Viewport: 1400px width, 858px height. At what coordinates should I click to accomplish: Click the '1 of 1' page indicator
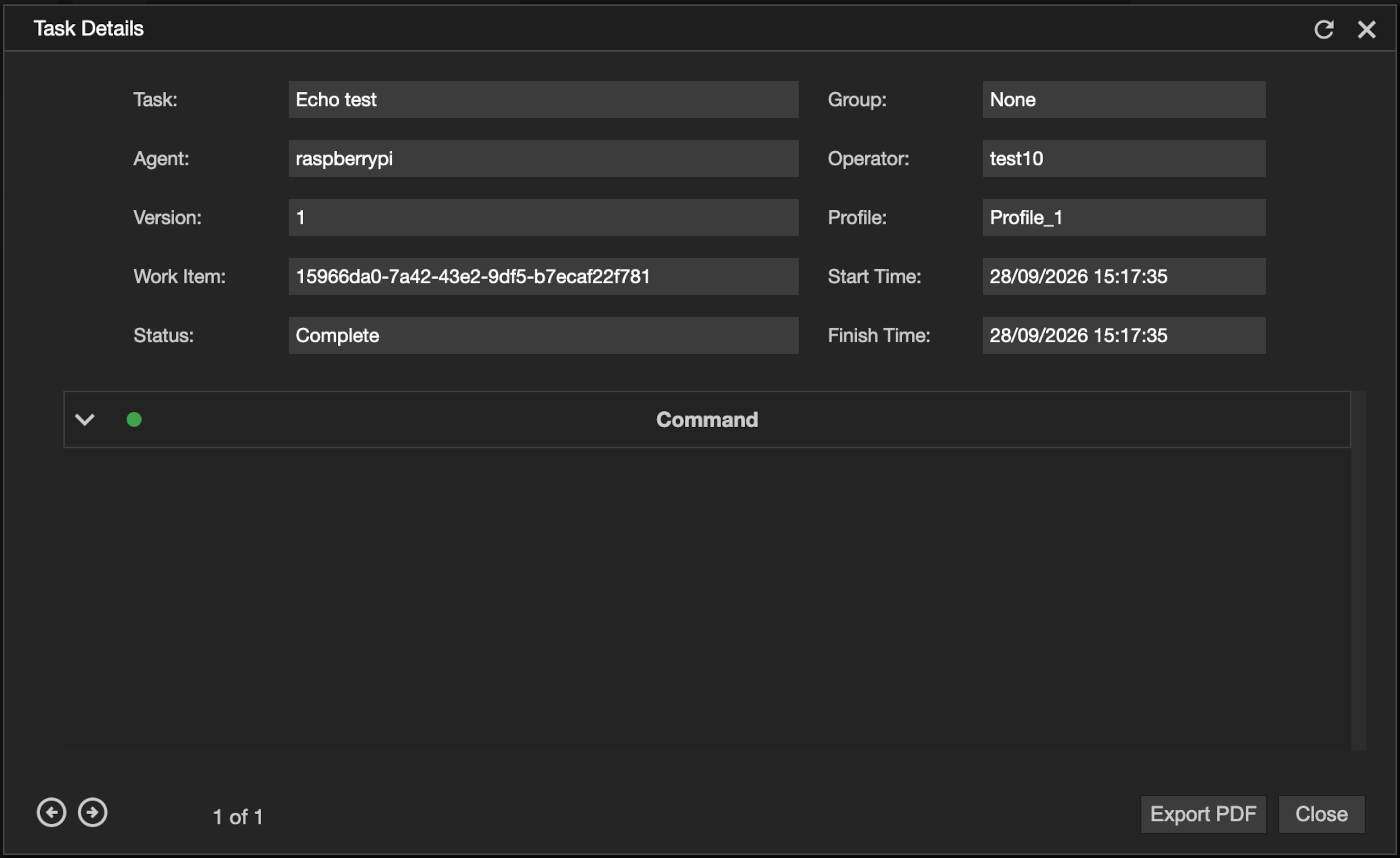pyautogui.click(x=238, y=817)
